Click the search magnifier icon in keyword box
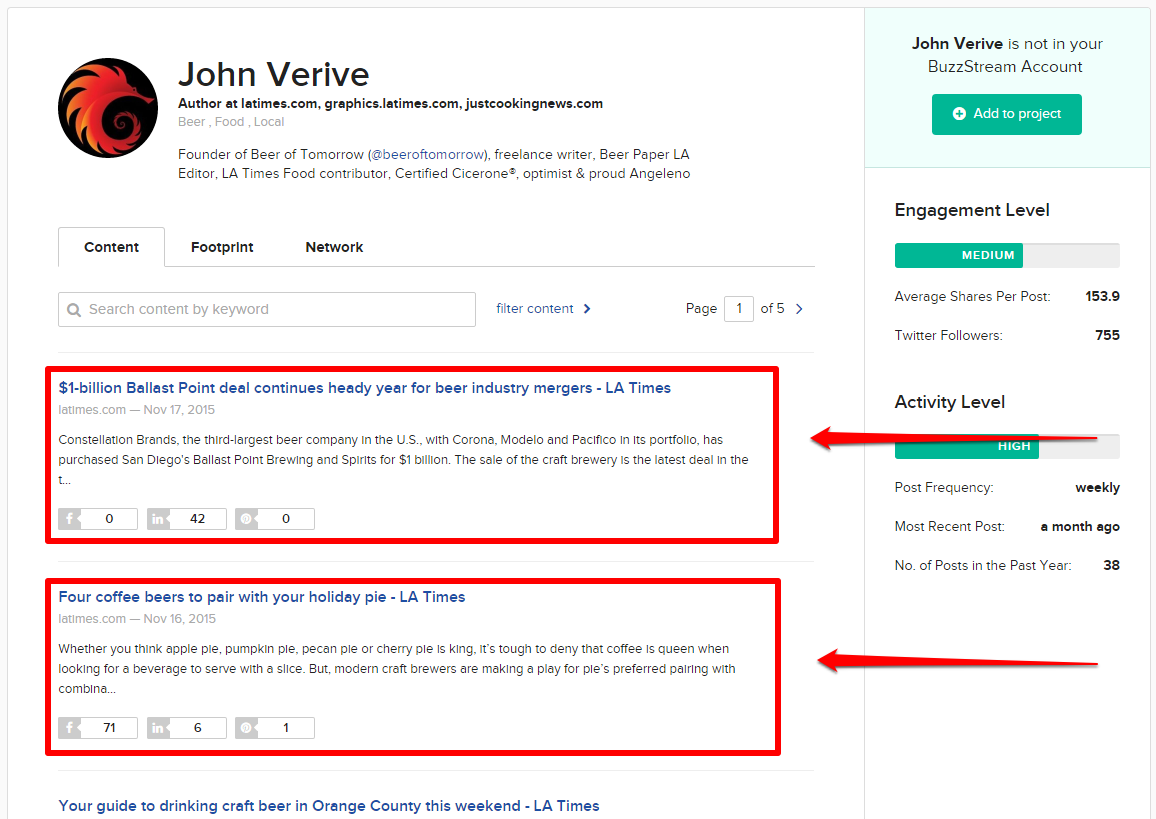1156x819 pixels. pyautogui.click(x=75, y=310)
